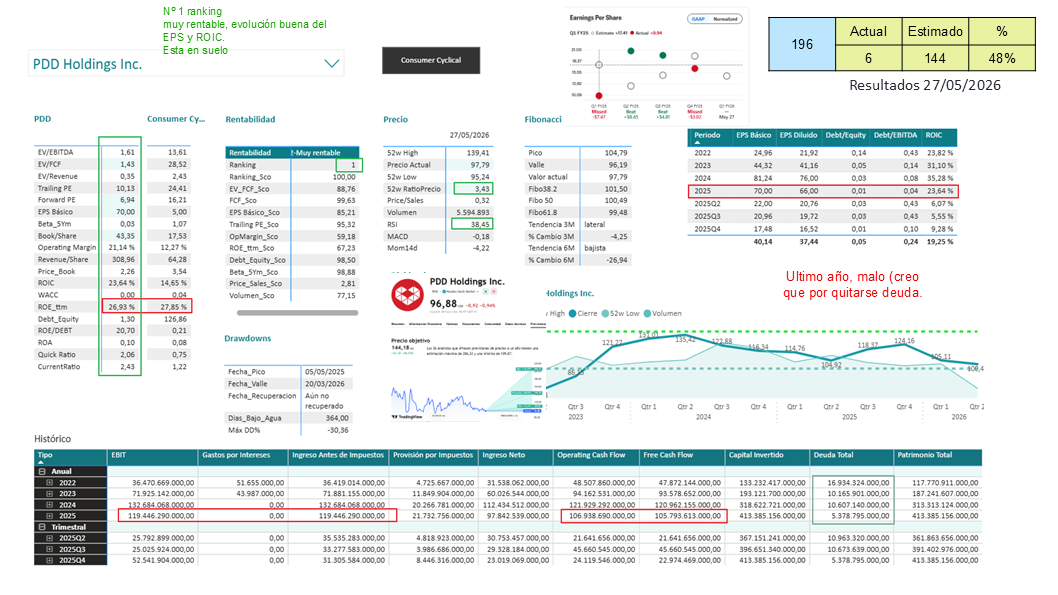Sort by the Periodo column arrow
The width and height of the screenshot is (1058, 595).
click(x=697, y=142)
